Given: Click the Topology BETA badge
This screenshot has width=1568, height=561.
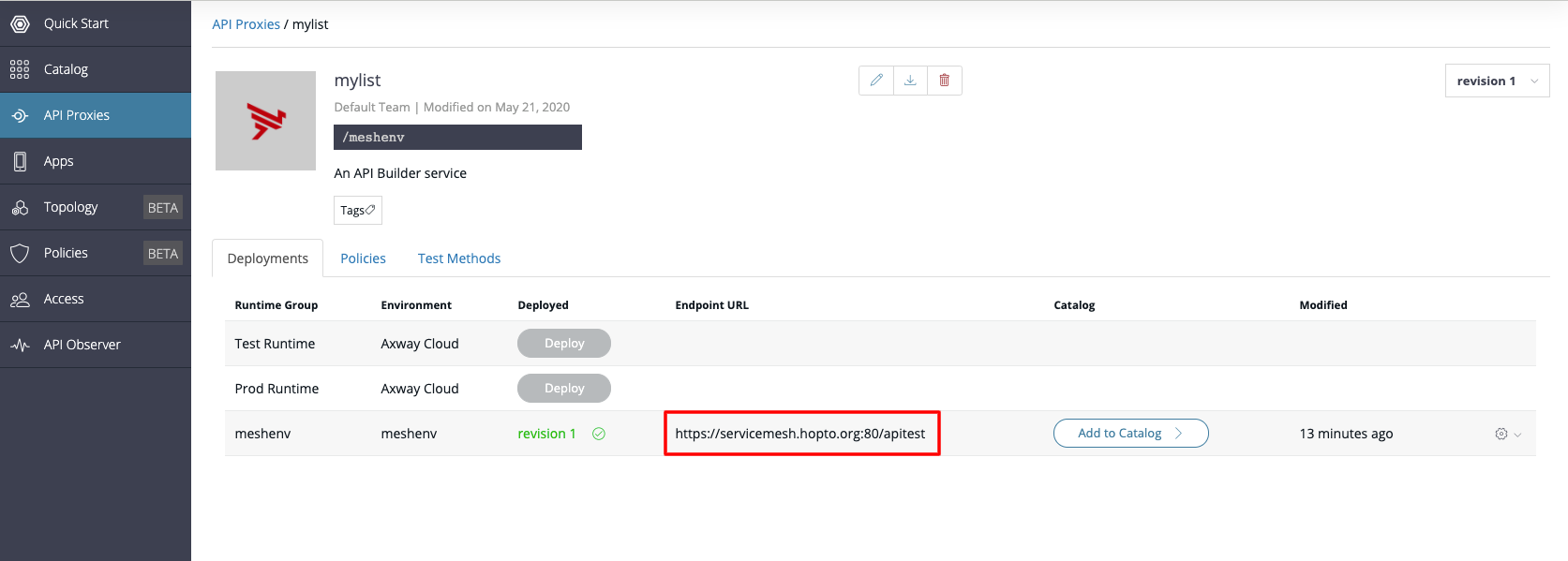Looking at the screenshot, I should click(163, 208).
